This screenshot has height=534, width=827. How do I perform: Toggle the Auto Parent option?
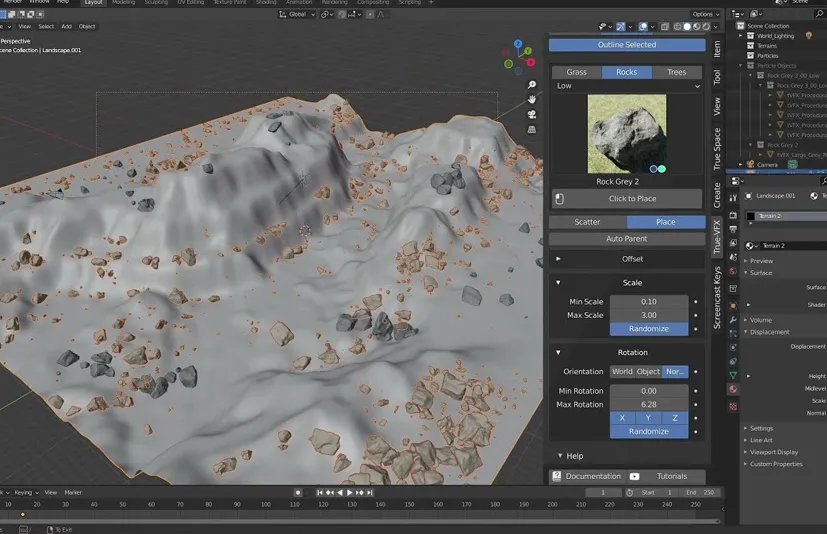[627, 239]
